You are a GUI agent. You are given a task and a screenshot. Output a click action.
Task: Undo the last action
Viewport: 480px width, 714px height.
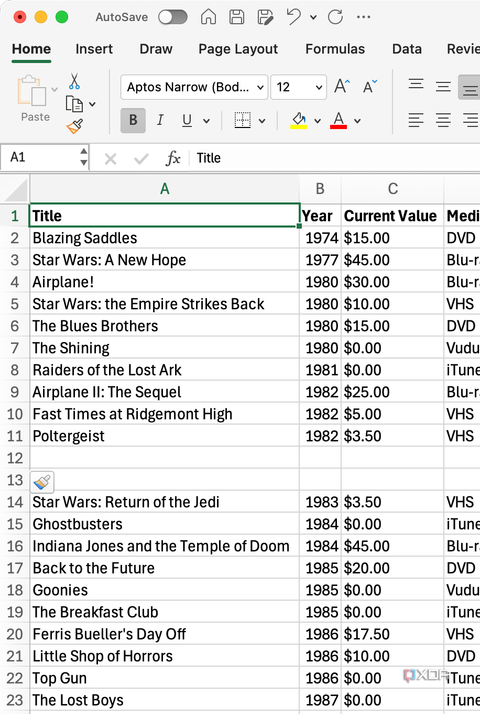click(294, 17)
